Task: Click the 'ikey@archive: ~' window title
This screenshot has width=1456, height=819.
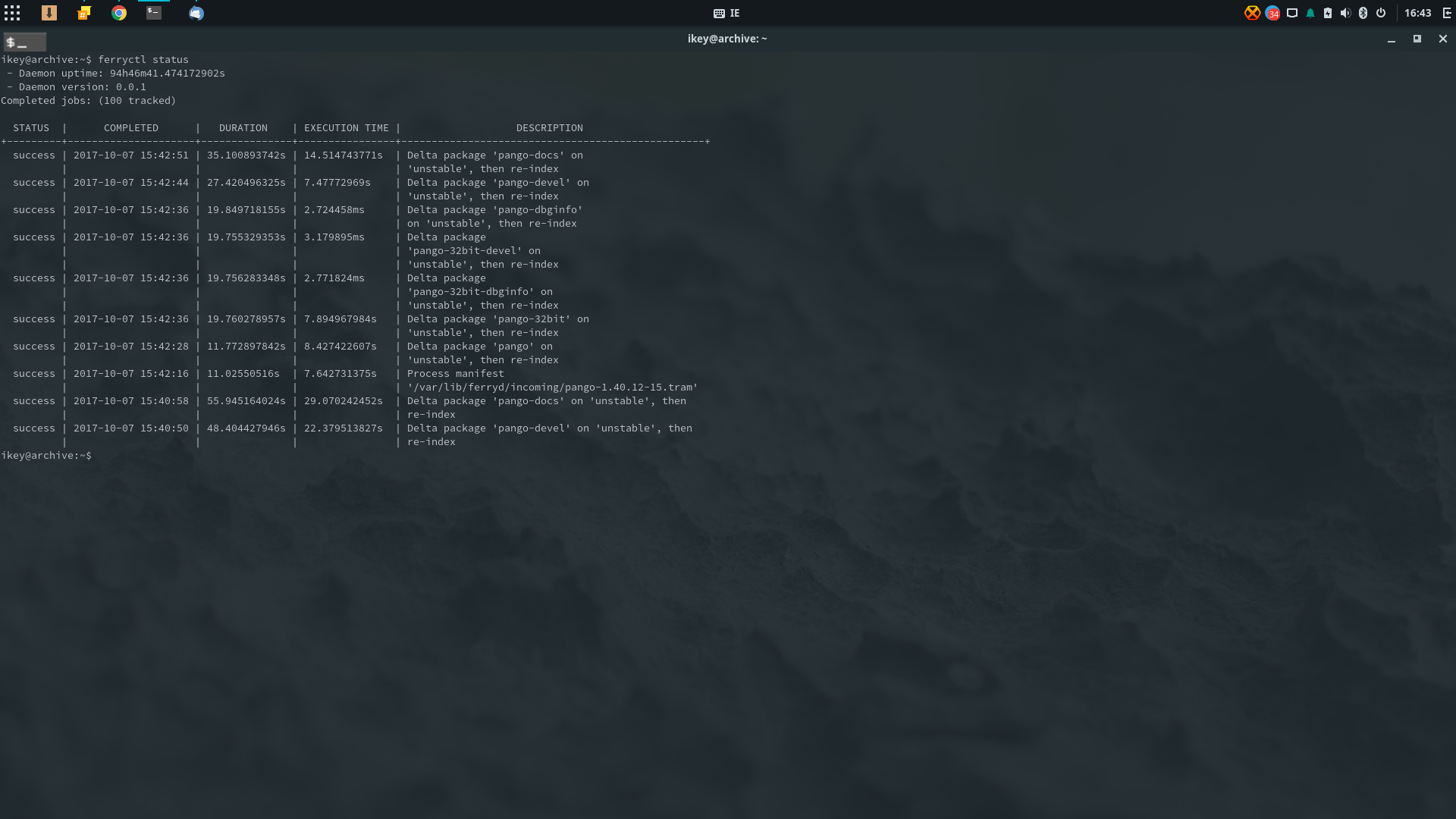Action: (x=727, y=39)
